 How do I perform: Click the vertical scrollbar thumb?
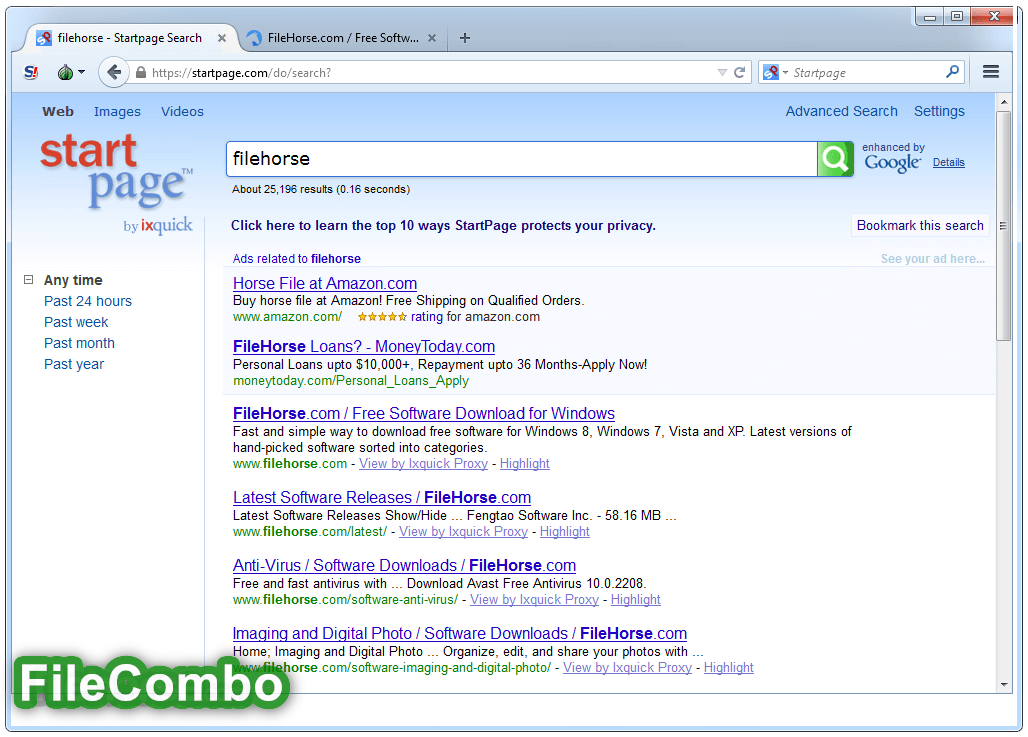pos(1004,226)
